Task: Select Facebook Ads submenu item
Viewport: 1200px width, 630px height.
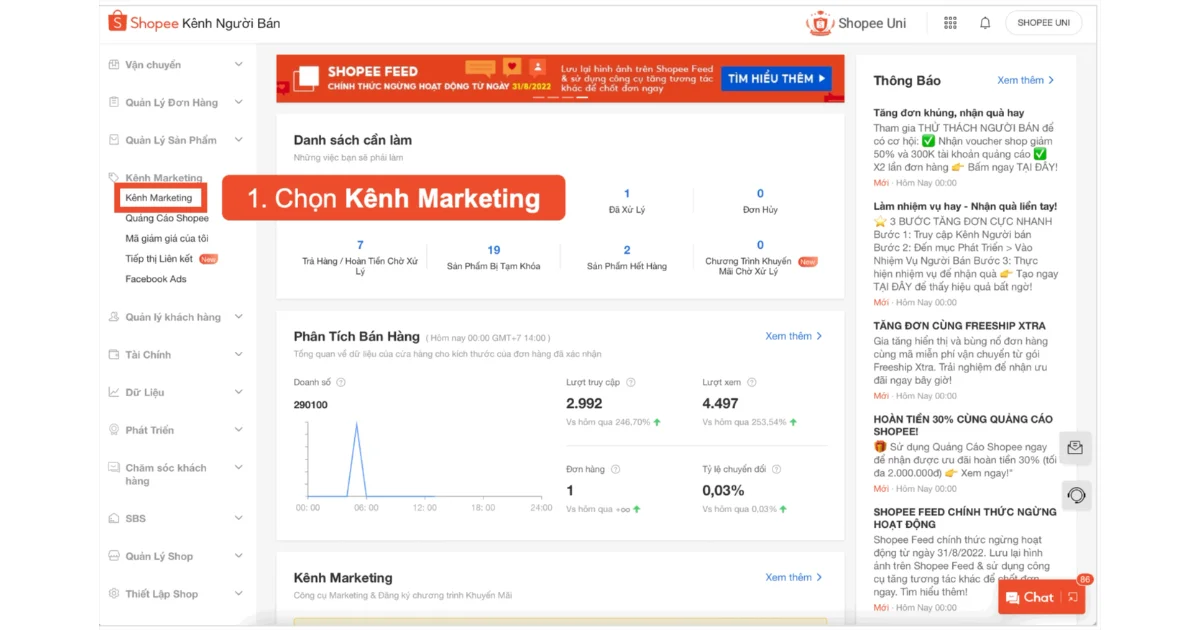Action: click(x=156, y=279)
